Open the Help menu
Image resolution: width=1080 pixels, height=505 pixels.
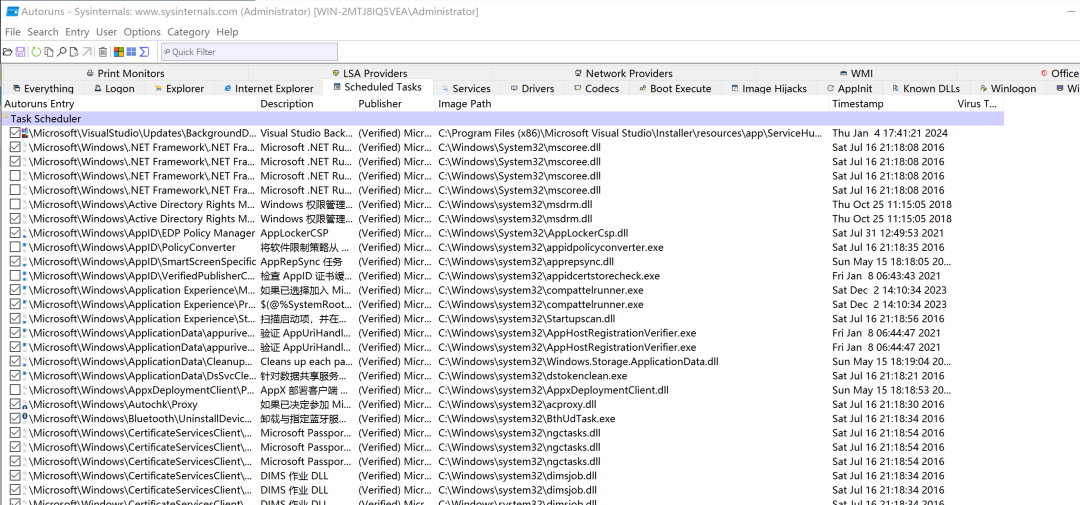(x=227, y=32)
